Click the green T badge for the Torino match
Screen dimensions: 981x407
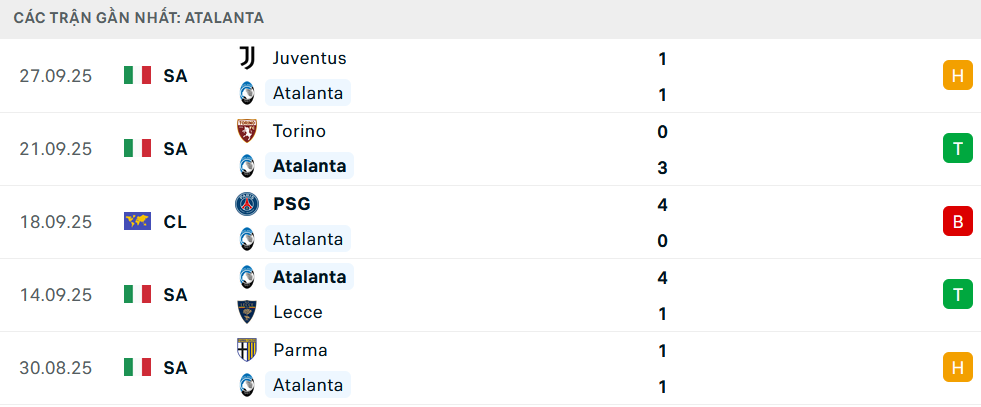pos(957,148)
